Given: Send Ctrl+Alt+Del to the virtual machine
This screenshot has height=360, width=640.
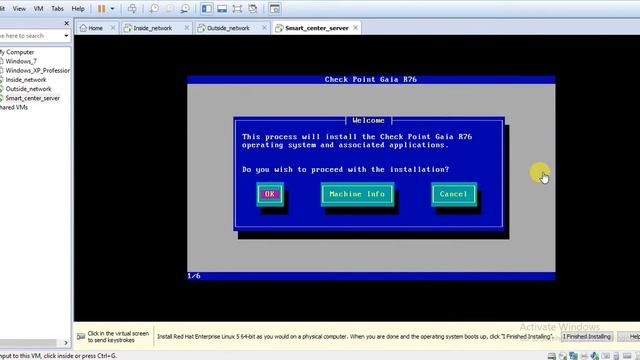Looking at the screenshot, I should [132, 9].
